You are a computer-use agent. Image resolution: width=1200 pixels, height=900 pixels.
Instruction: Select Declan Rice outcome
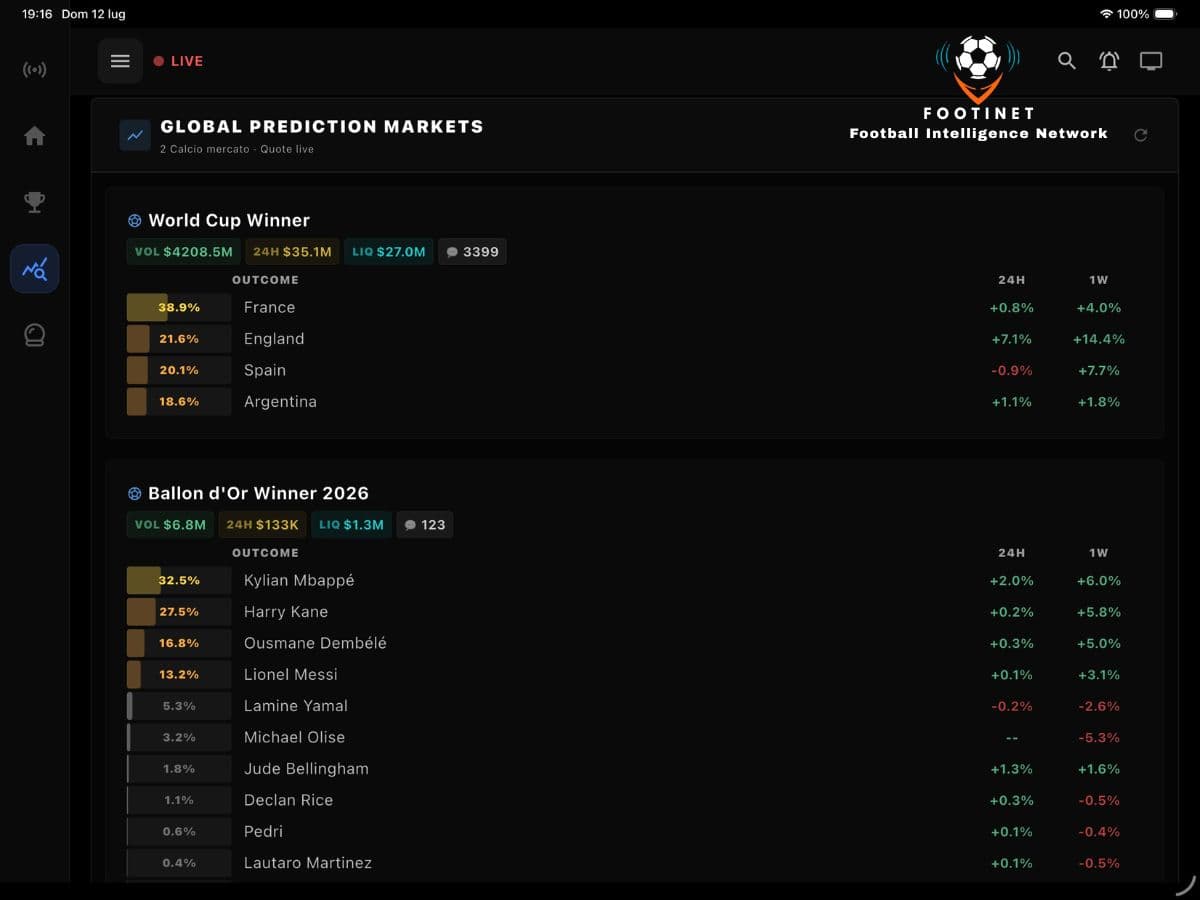pos(634,800)
